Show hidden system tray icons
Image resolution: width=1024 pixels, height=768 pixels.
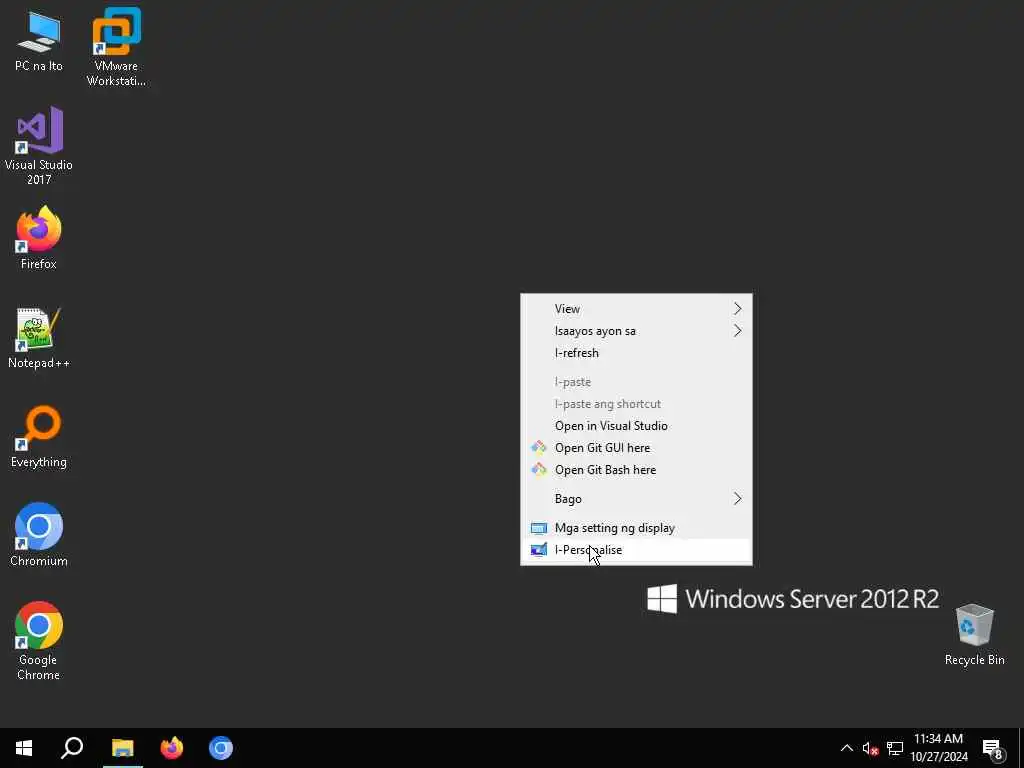click(x=846, y=748)
